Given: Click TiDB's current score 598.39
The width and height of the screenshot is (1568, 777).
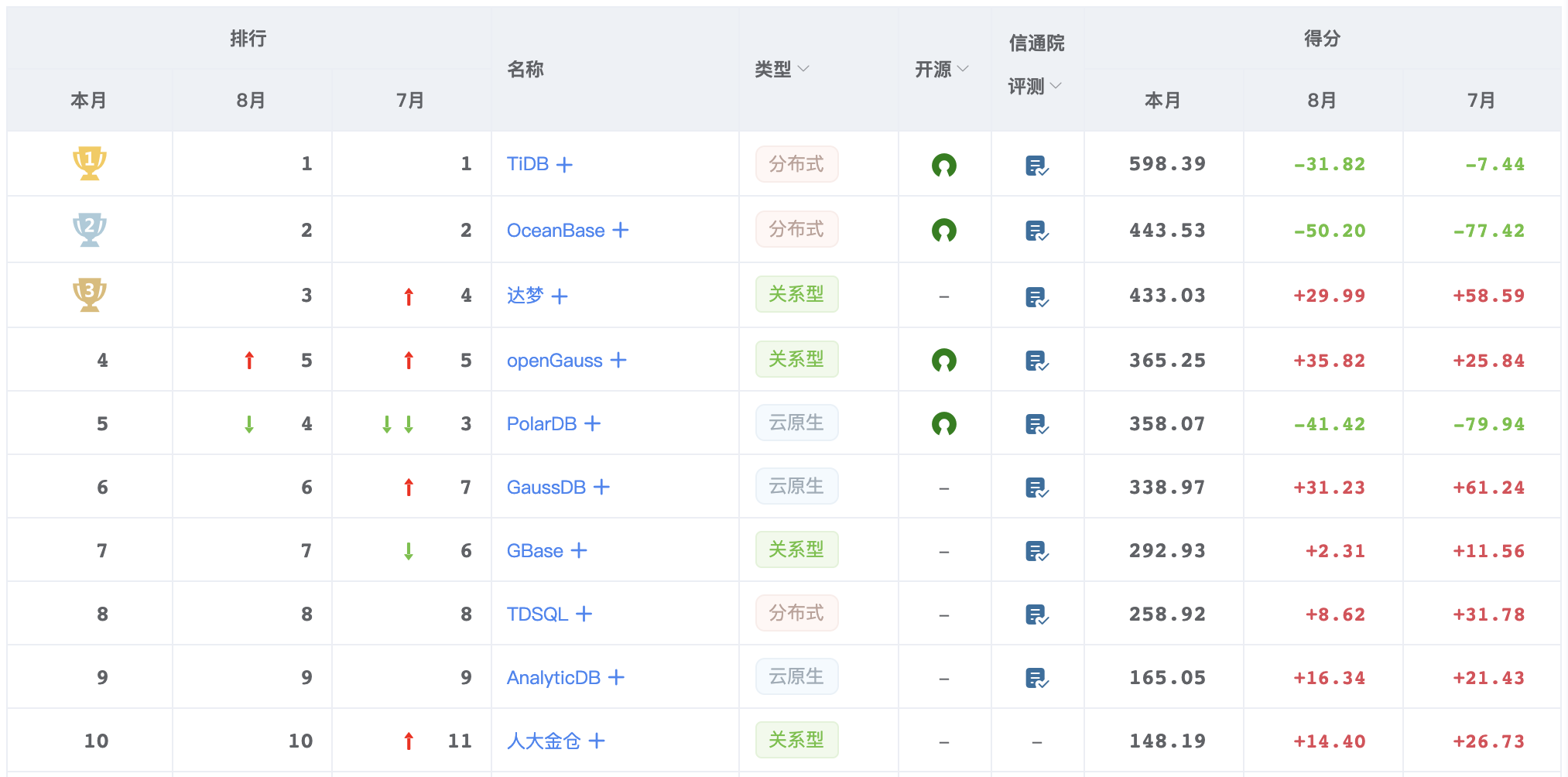Looking at the screenshot, I should [x=1167, y=164].
